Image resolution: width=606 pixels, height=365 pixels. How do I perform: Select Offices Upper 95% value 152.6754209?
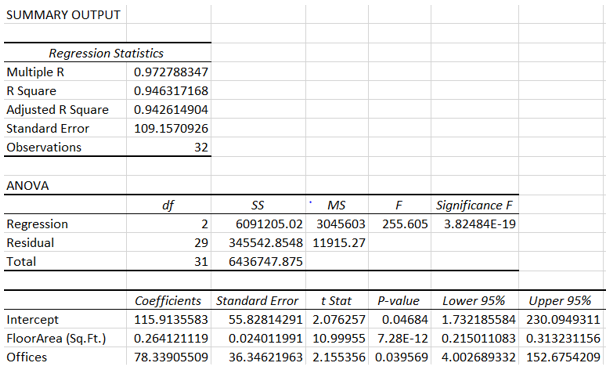point(563,357)
